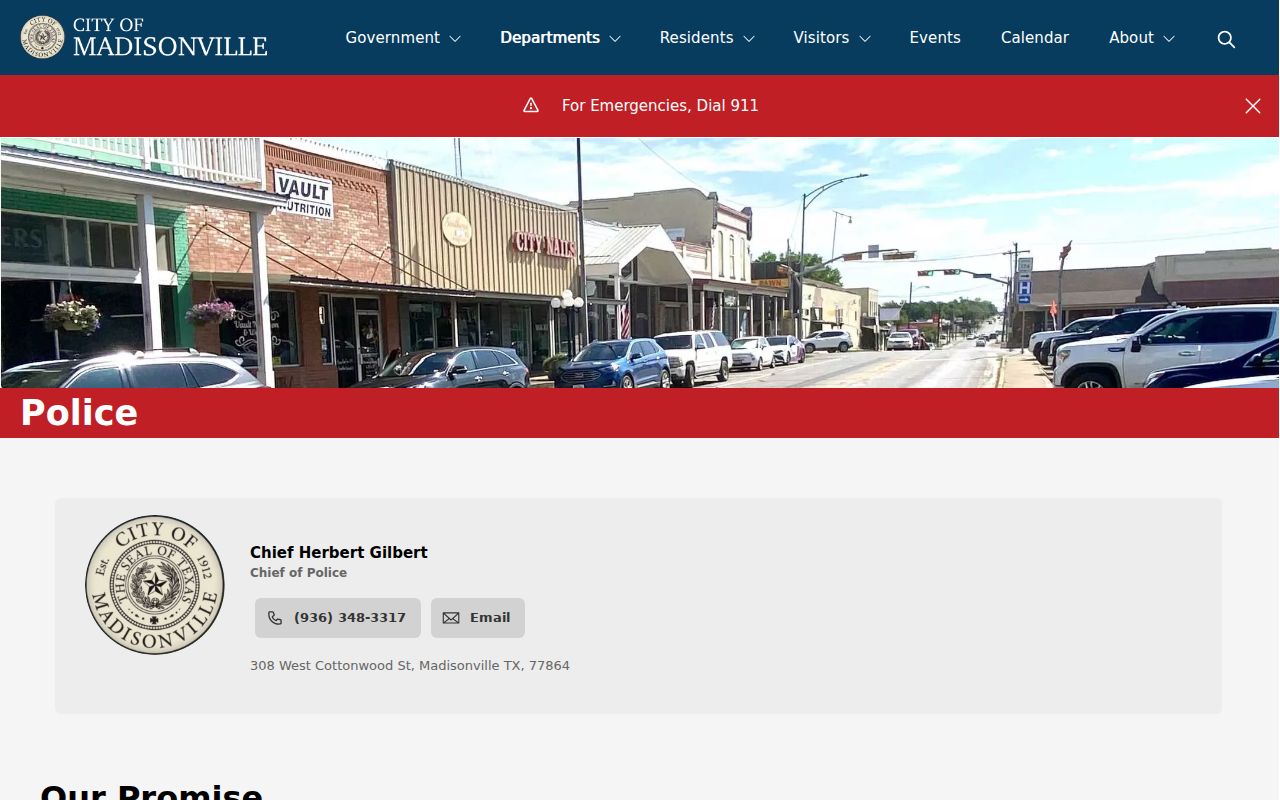Screen dimensions: 1280x800
Task: Expand the Departments menu chevron
Action: 615,39
